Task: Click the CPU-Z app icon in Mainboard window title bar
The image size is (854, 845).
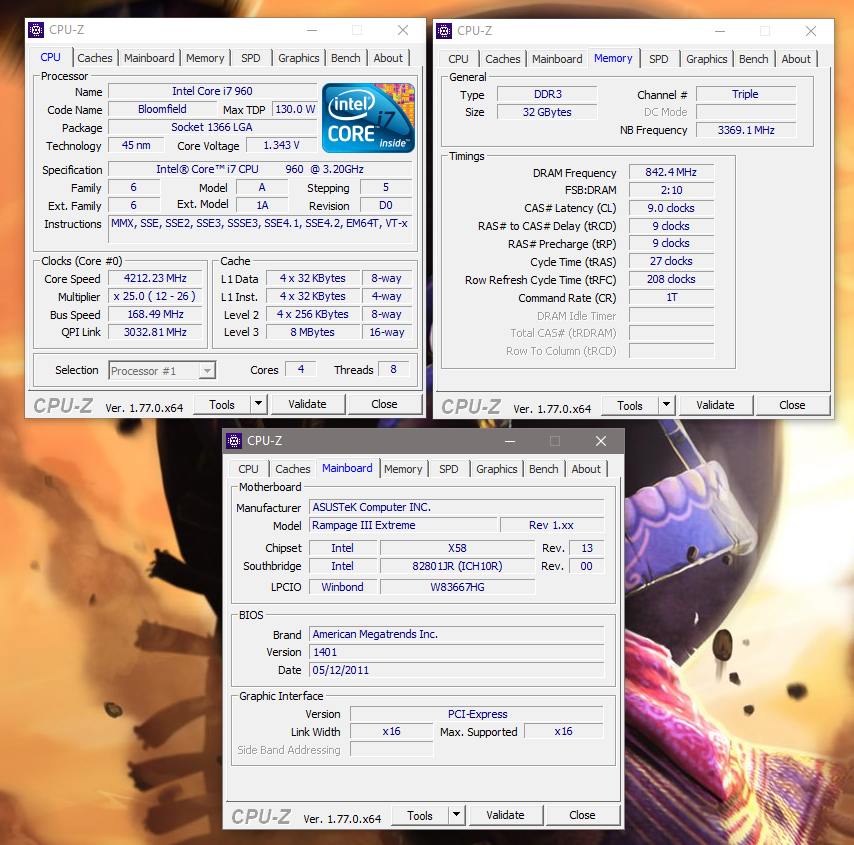Action: [x=234, y=441]
